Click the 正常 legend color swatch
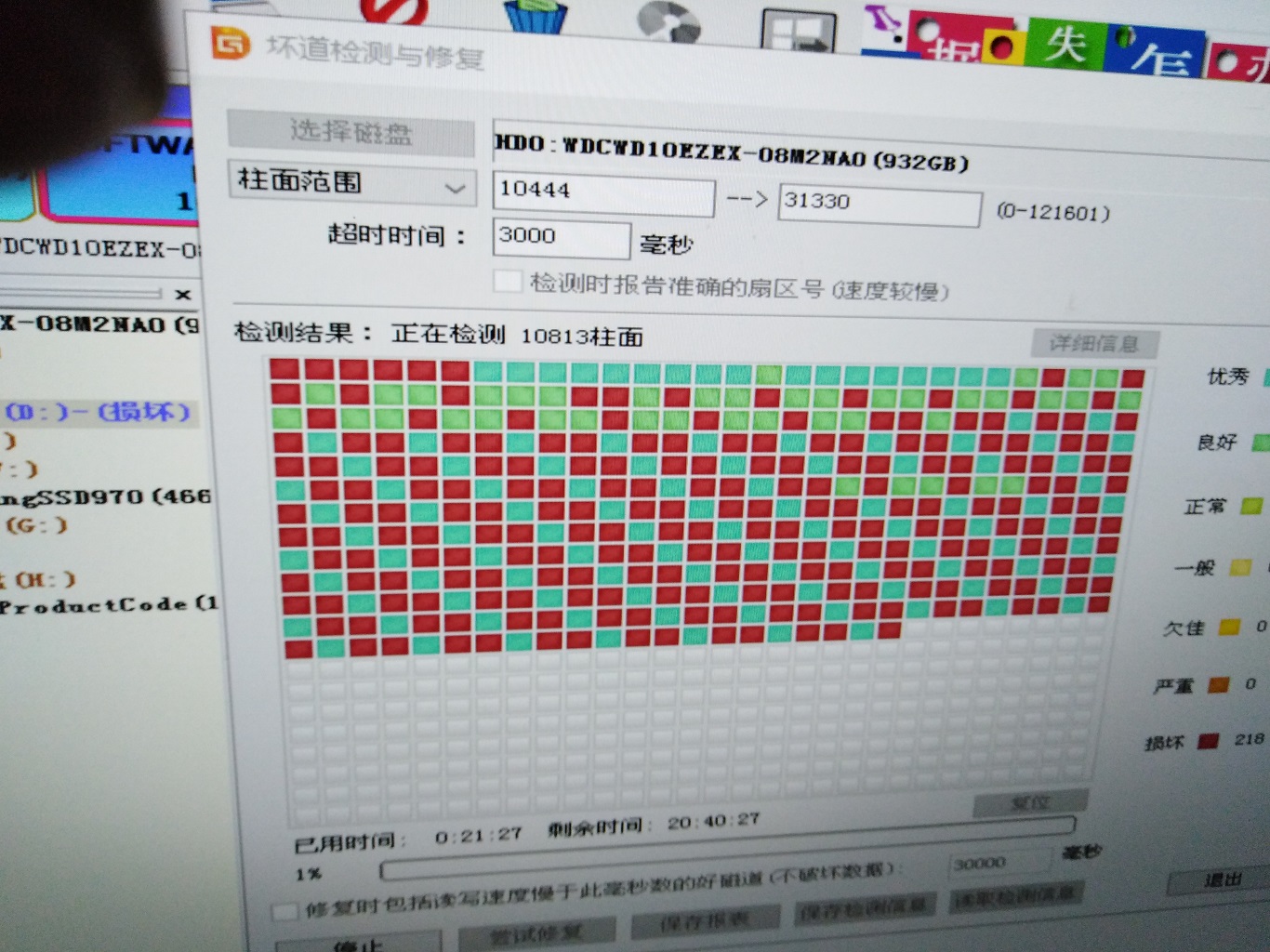Viewport: 1270px width, 952px height. (x=1251, y=507)
